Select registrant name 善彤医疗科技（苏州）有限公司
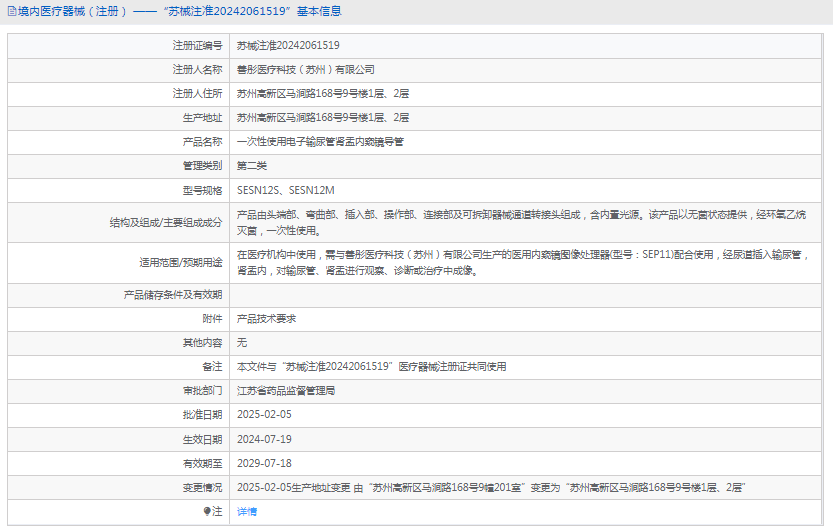The image size is (833, 529). 306,70
